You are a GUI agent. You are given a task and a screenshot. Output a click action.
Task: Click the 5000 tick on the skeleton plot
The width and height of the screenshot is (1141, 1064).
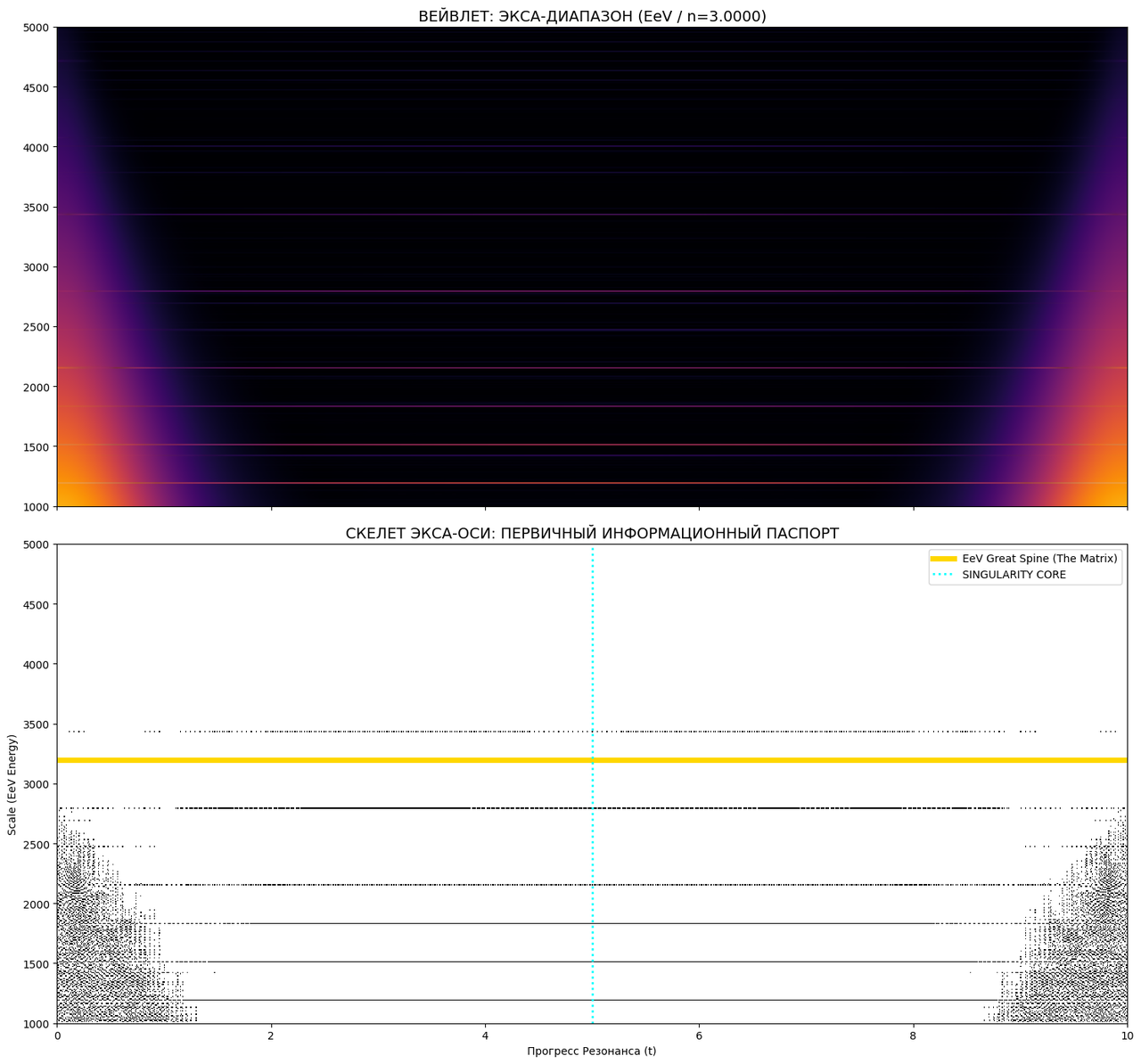[37, 544]
